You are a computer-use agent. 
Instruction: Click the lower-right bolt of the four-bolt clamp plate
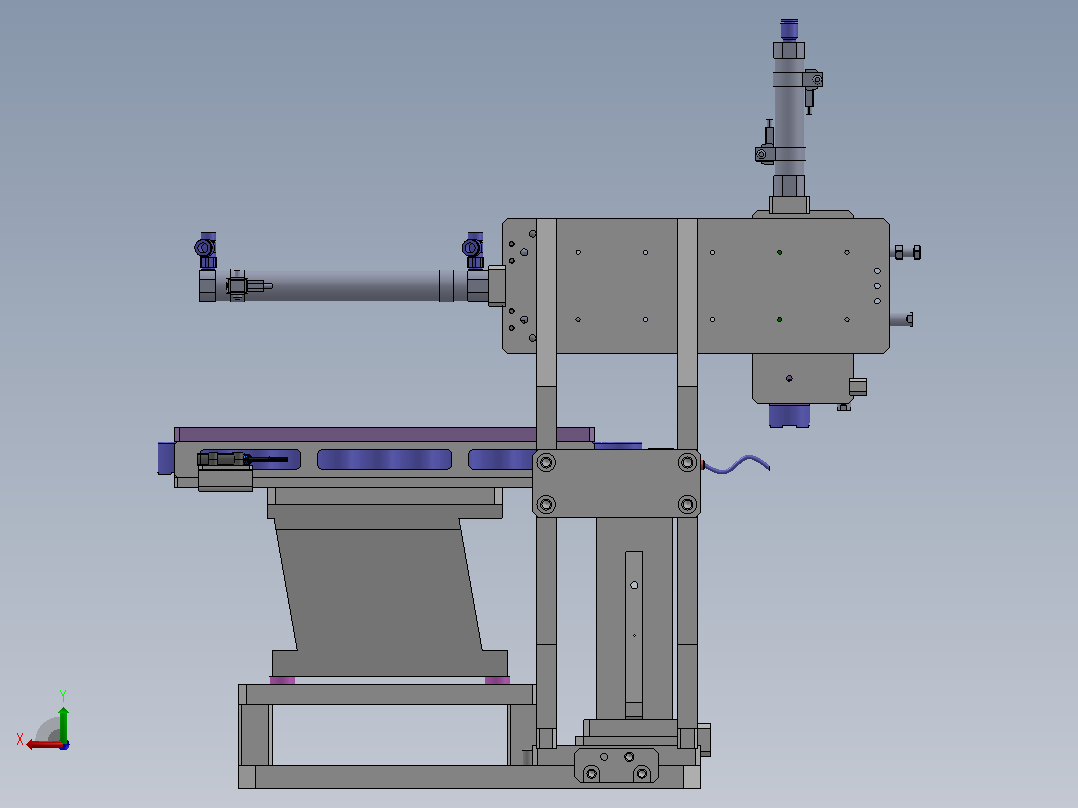point(688,505)
